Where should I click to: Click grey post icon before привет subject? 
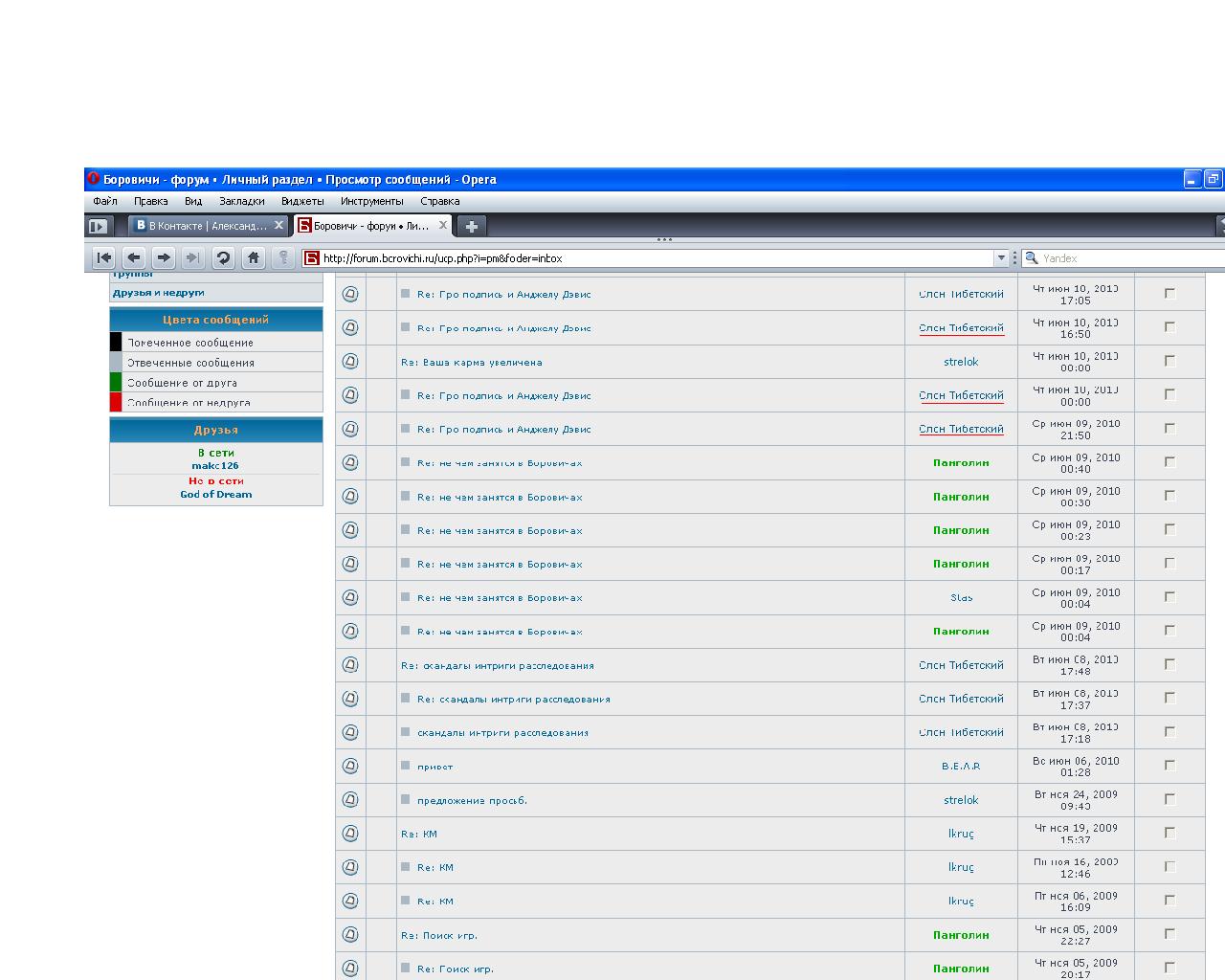point(406,766)
